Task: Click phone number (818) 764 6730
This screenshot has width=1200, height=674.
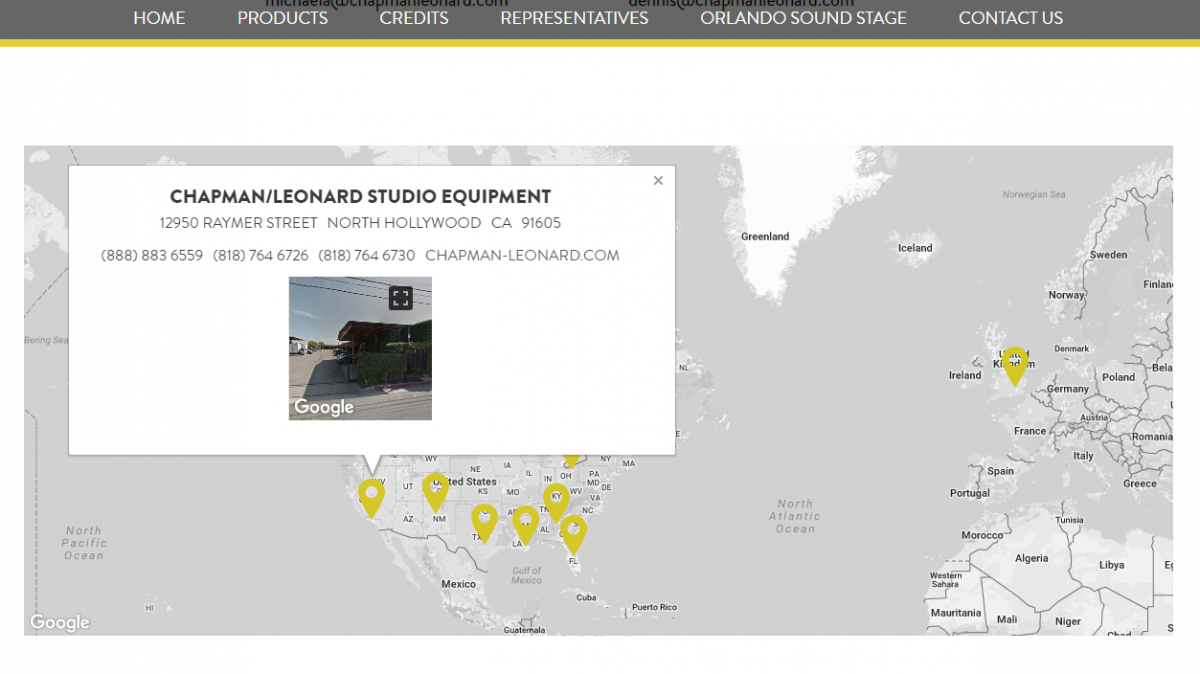Action: coord(367,255)
